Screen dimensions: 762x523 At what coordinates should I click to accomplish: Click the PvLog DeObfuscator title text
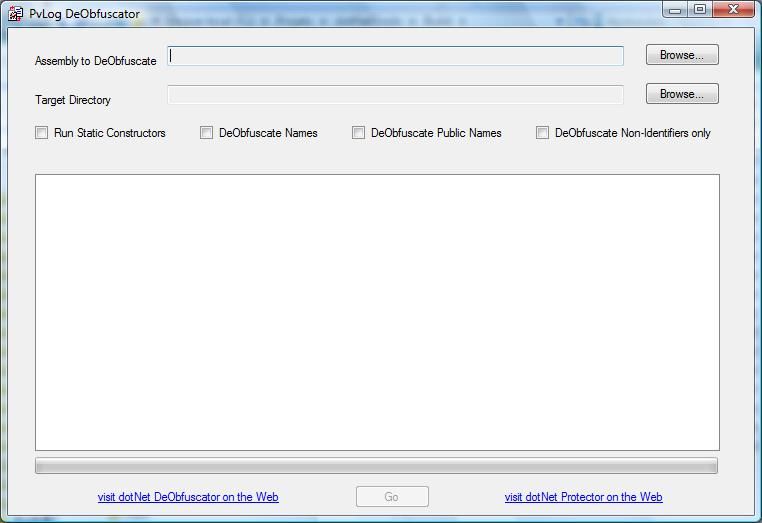(x=85, y=14)
